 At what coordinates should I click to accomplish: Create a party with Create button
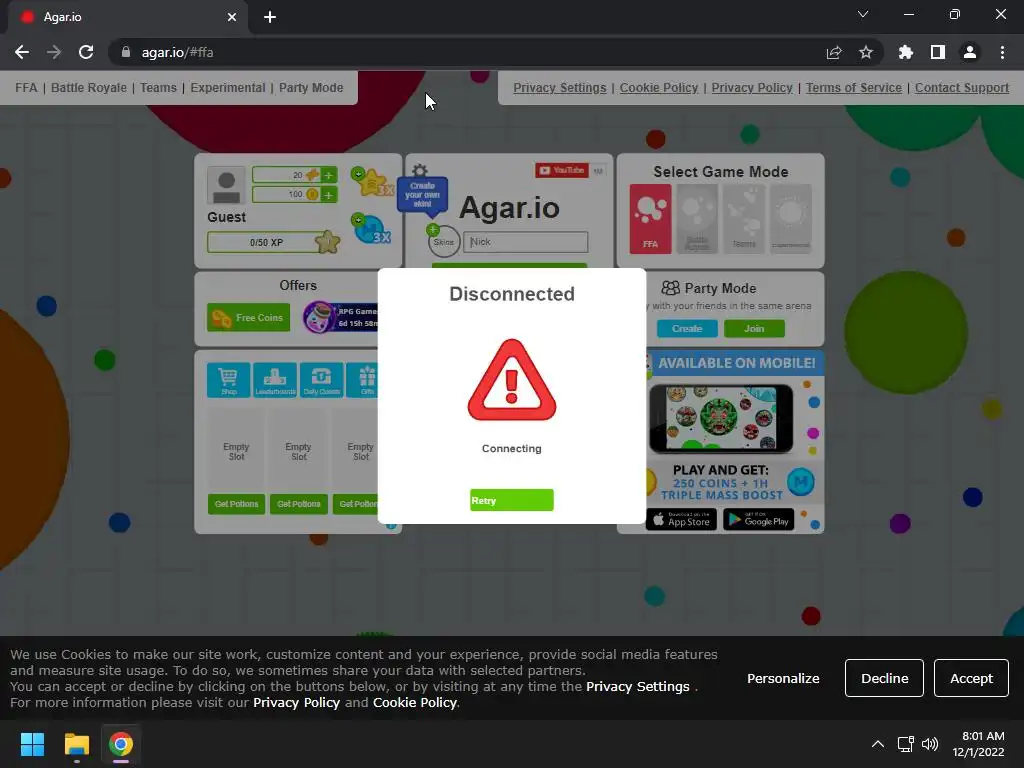click(x=687, y=328)
